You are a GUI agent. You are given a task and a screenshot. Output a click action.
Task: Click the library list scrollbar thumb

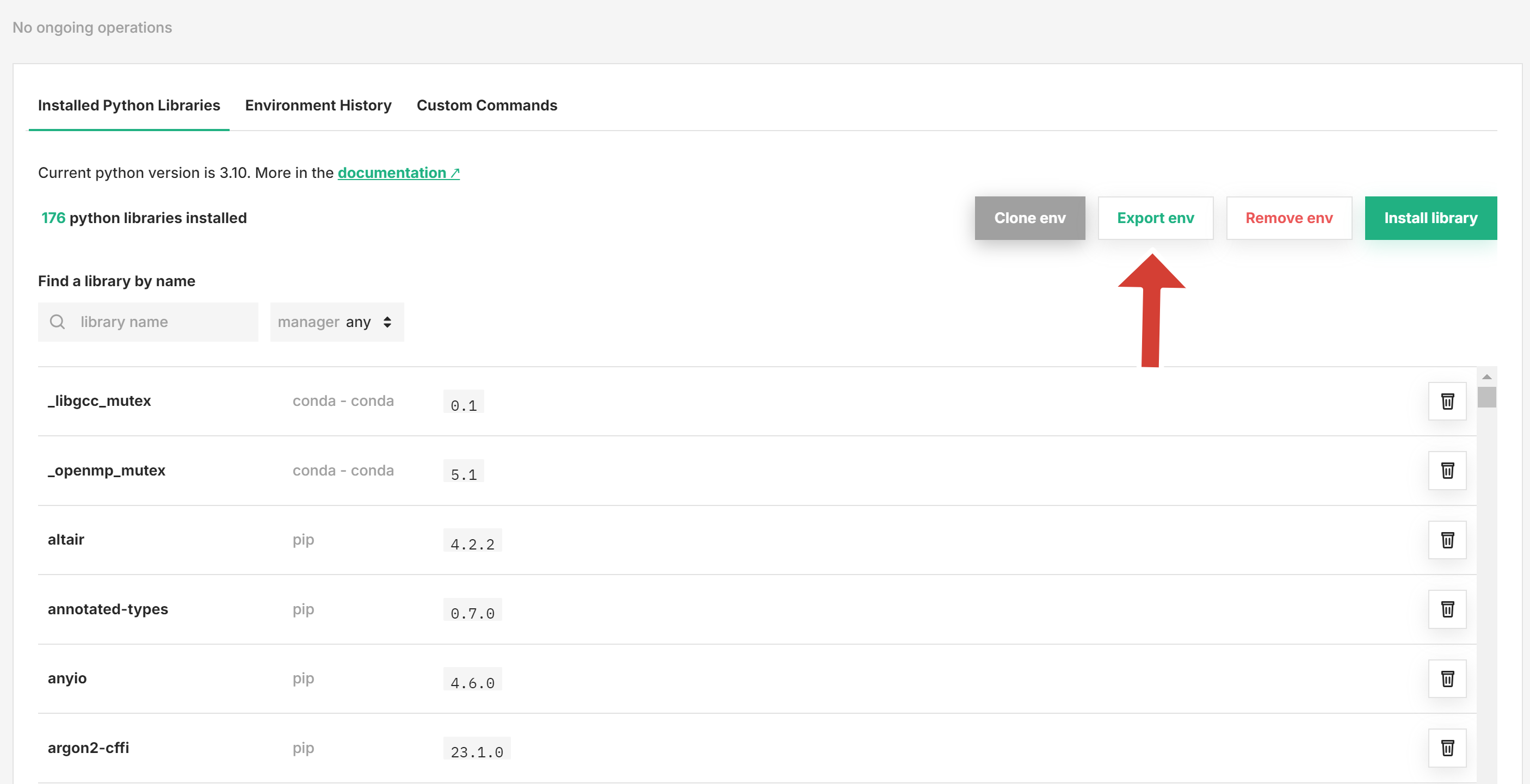1486,397
